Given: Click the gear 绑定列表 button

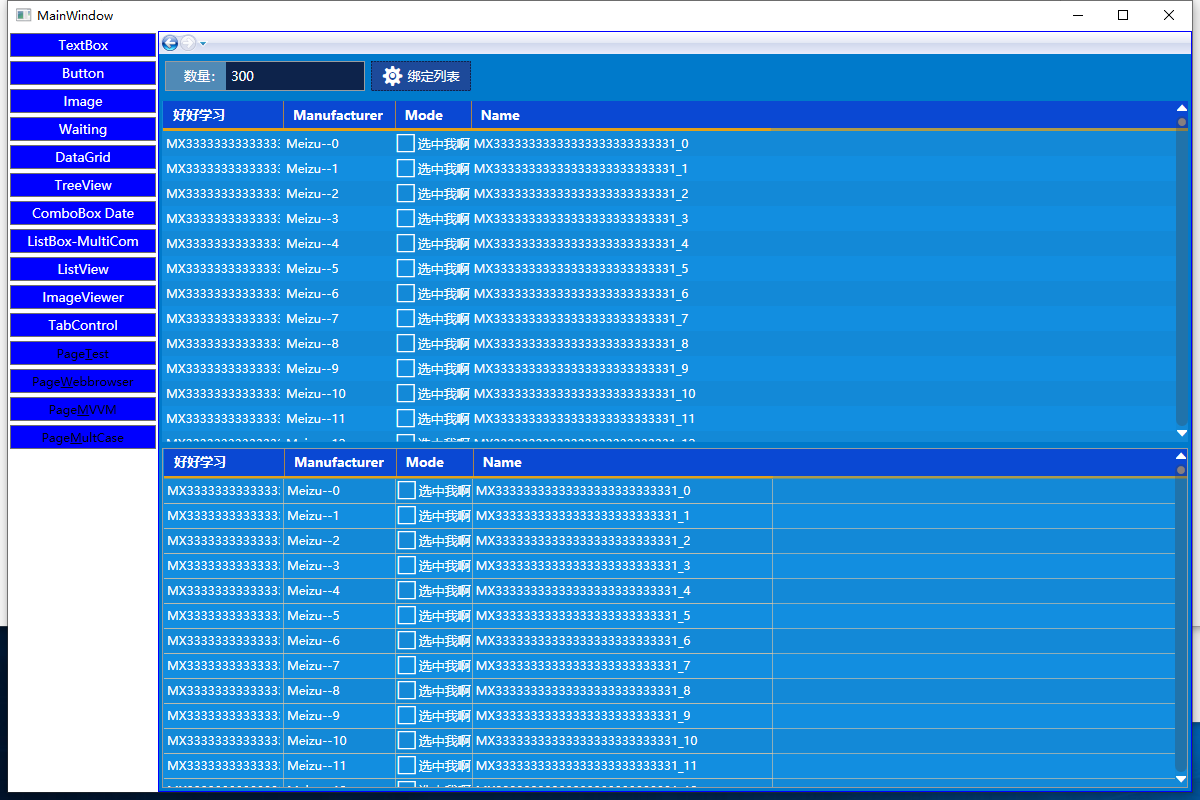Looking at the screenshot, I should pyautogui.click(x=421, y=76).
